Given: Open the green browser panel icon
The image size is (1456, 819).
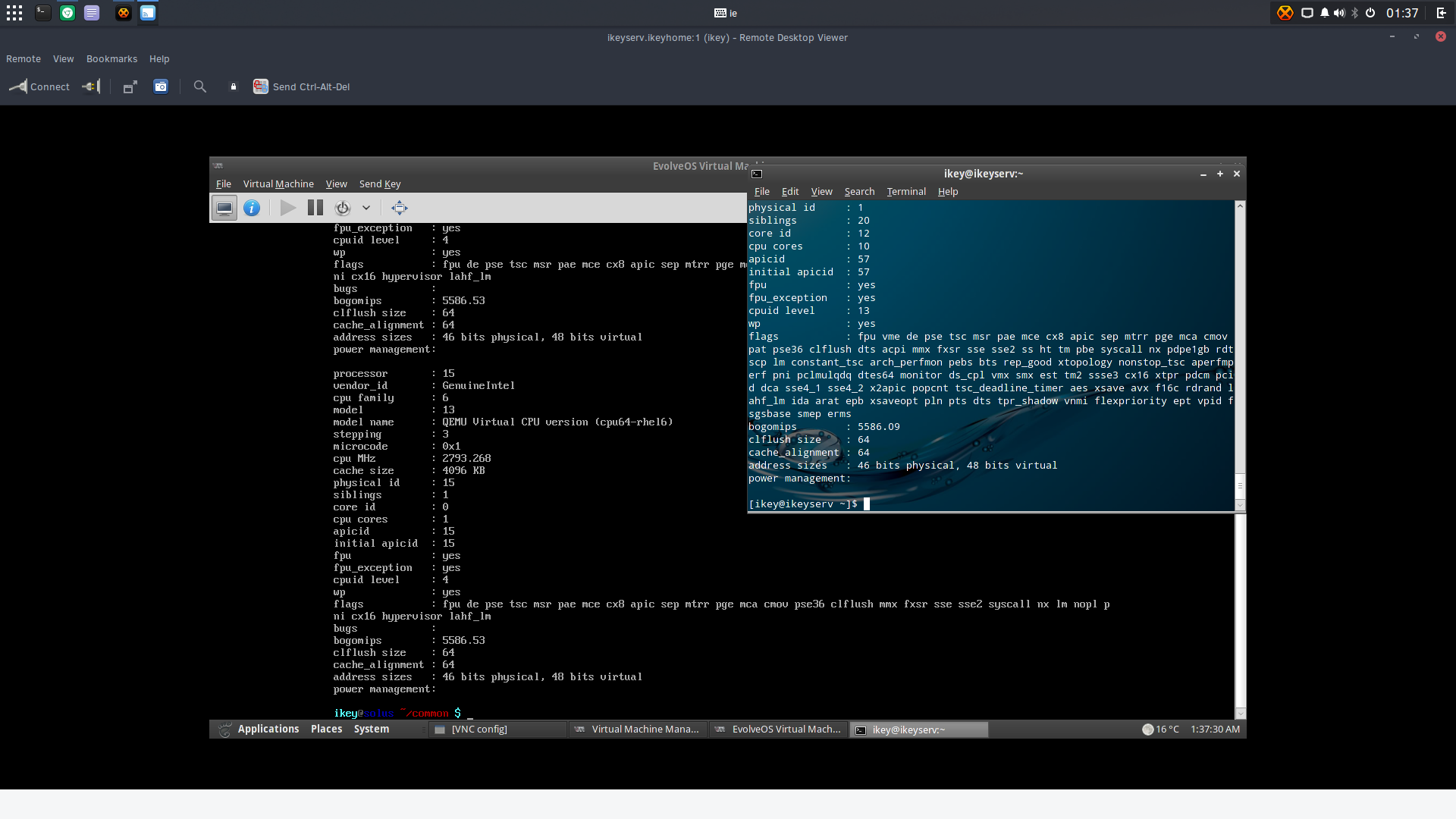Looking at the screenshot, I should click(x=67, y=13).
